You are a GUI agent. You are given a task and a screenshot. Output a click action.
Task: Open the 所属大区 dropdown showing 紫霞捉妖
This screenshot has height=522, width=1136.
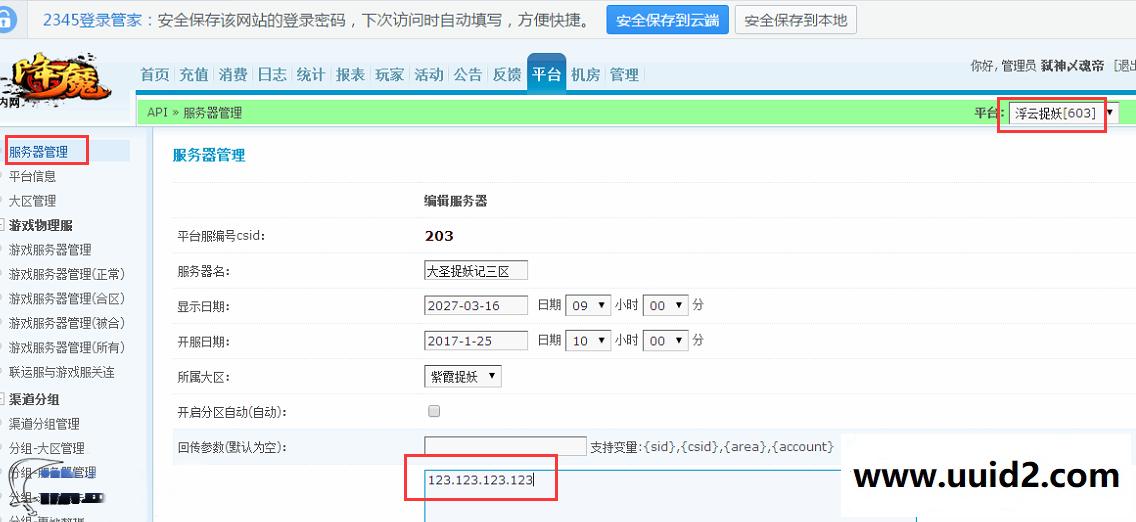(x=462, y=376)
